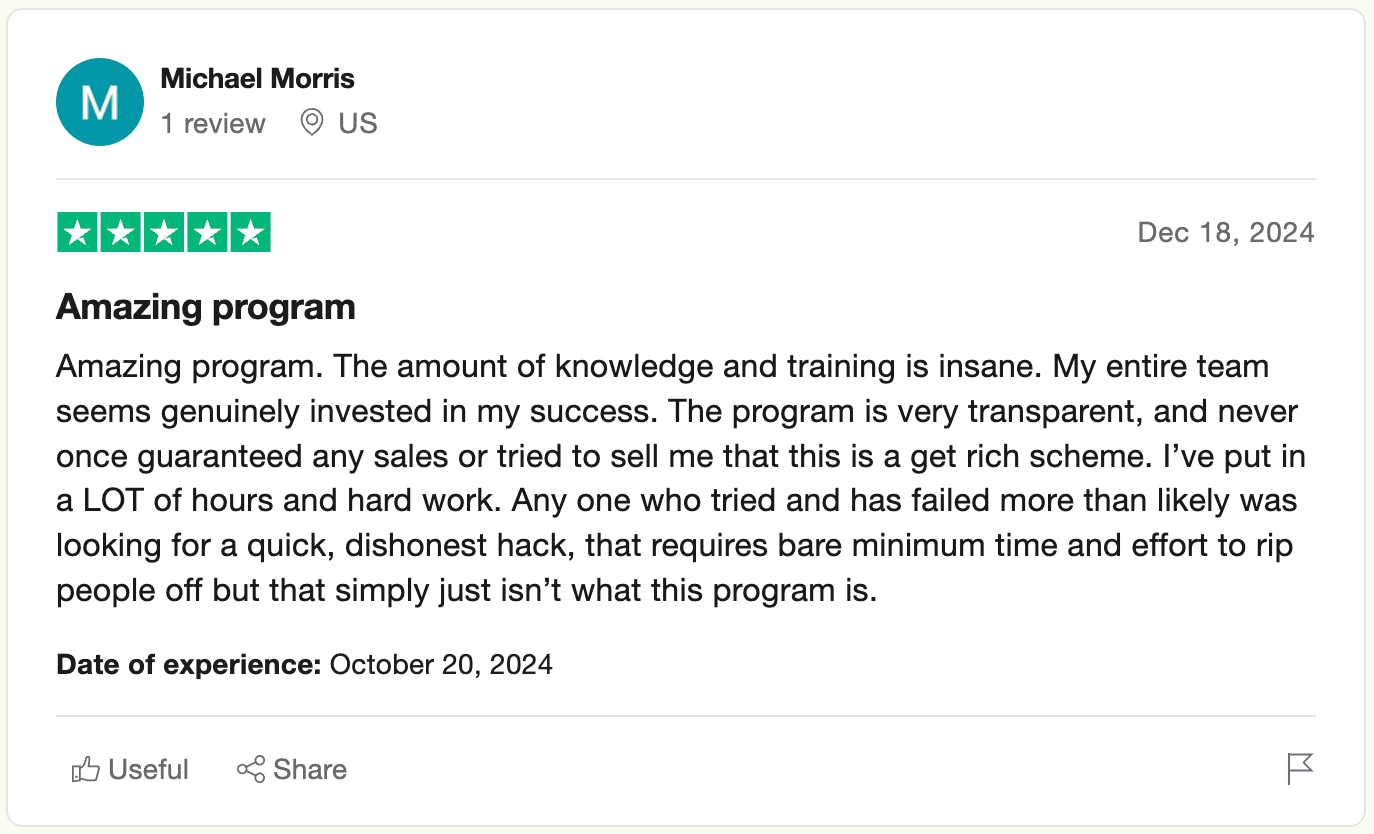Mark the review with the Useful label
The image size is (1374, 834).
pos(148,769)
